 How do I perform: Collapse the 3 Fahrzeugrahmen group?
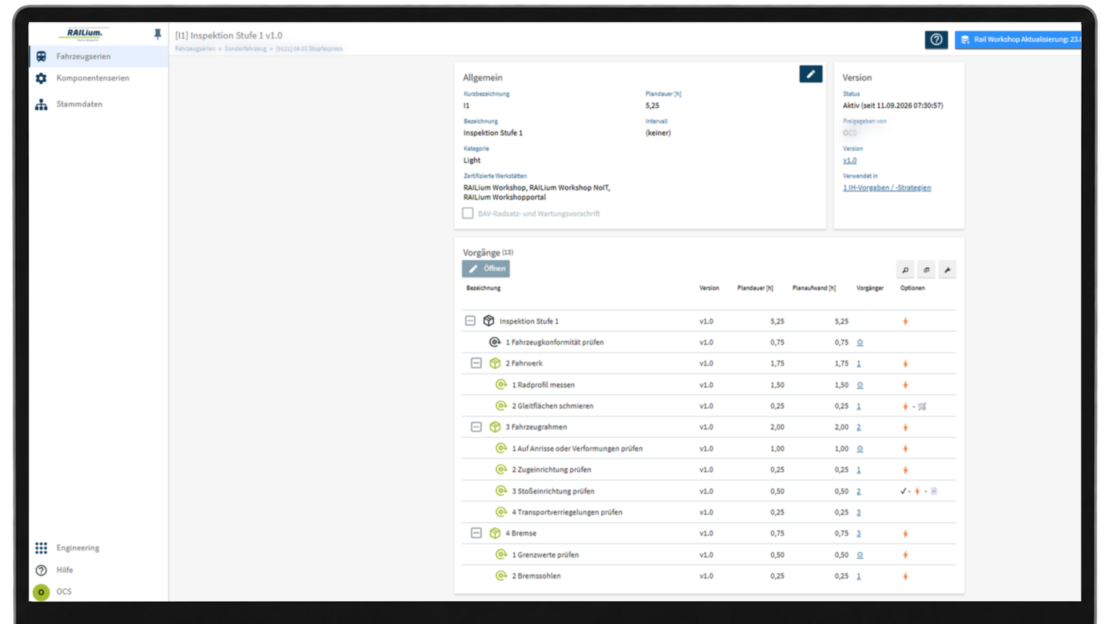(x=476, y=427)
